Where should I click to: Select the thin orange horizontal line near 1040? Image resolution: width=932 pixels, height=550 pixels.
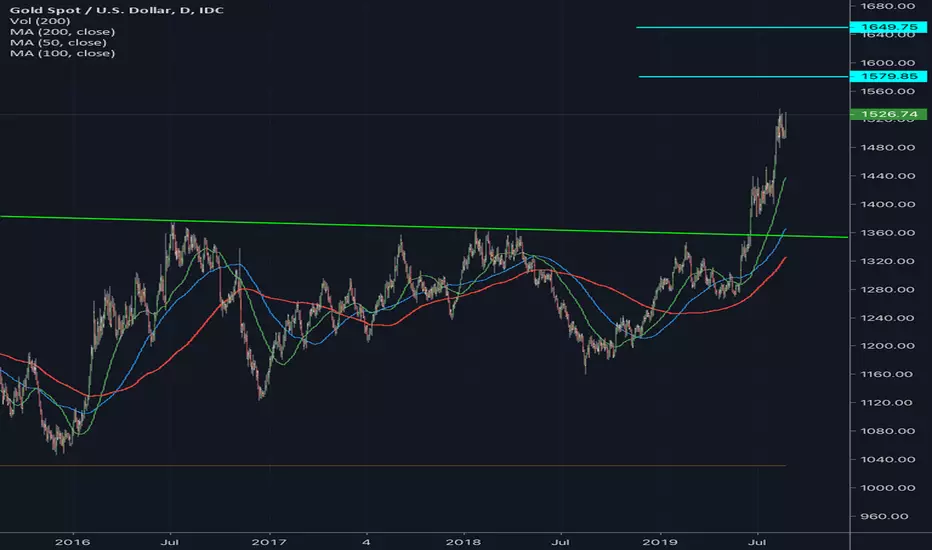pos(392,465)
